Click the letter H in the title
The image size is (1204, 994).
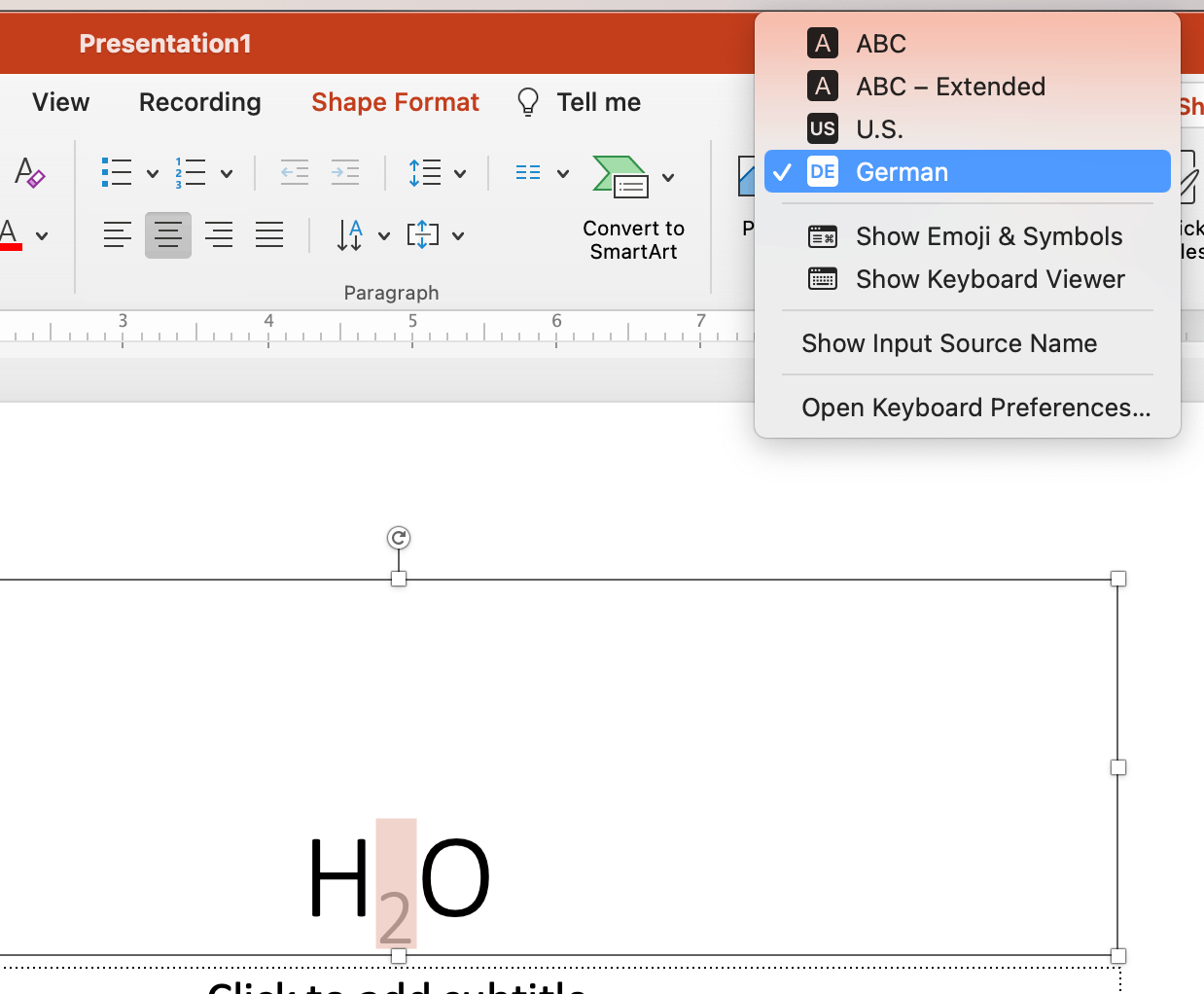pos(338,878)
